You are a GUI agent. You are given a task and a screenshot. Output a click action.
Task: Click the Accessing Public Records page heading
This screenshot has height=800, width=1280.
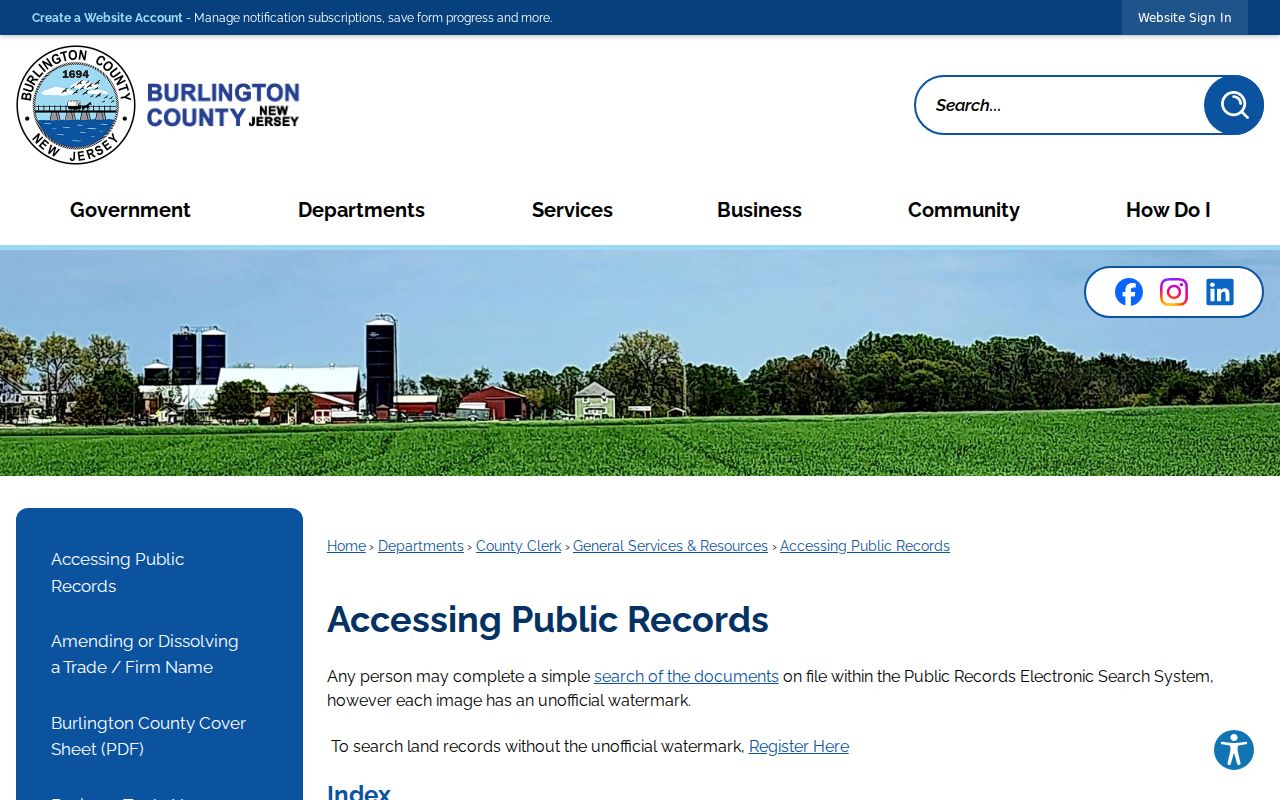(548, 620)
